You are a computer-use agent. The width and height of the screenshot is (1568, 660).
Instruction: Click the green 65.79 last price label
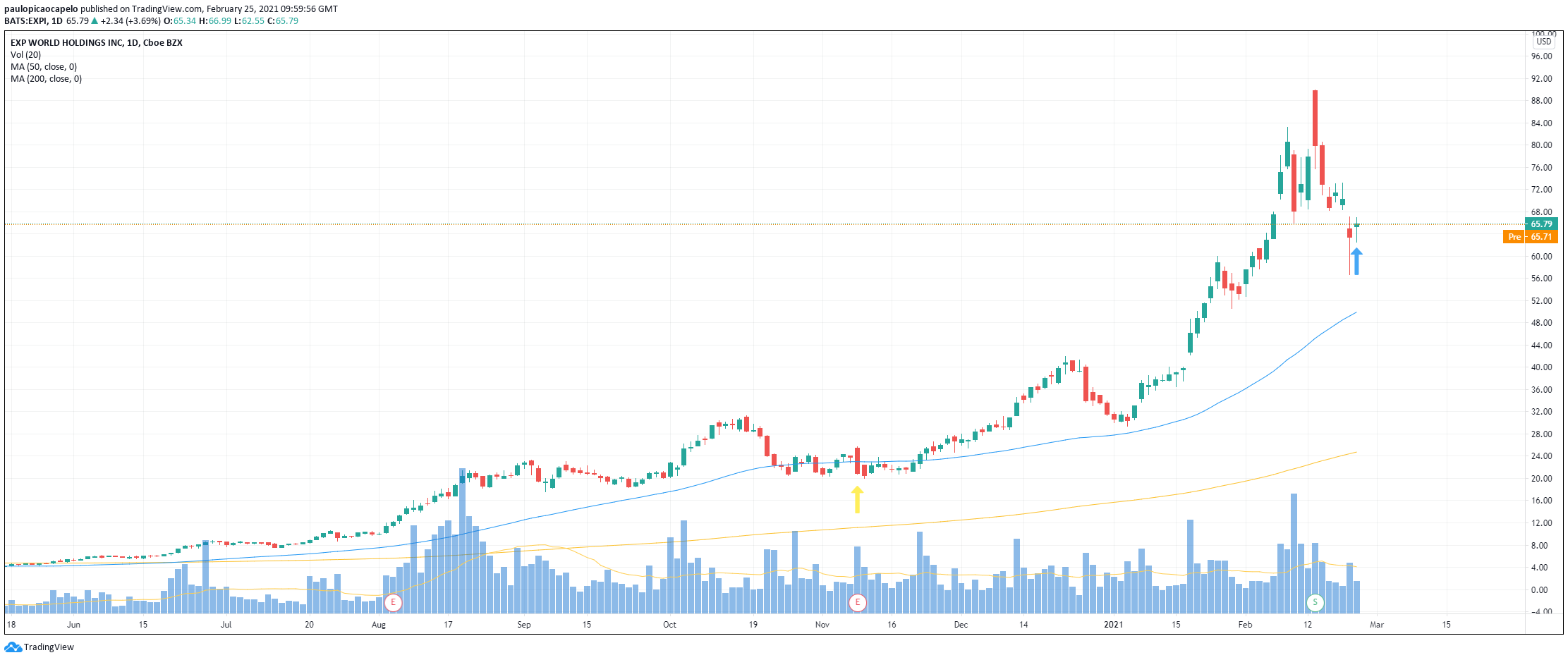pos(1541,224)
